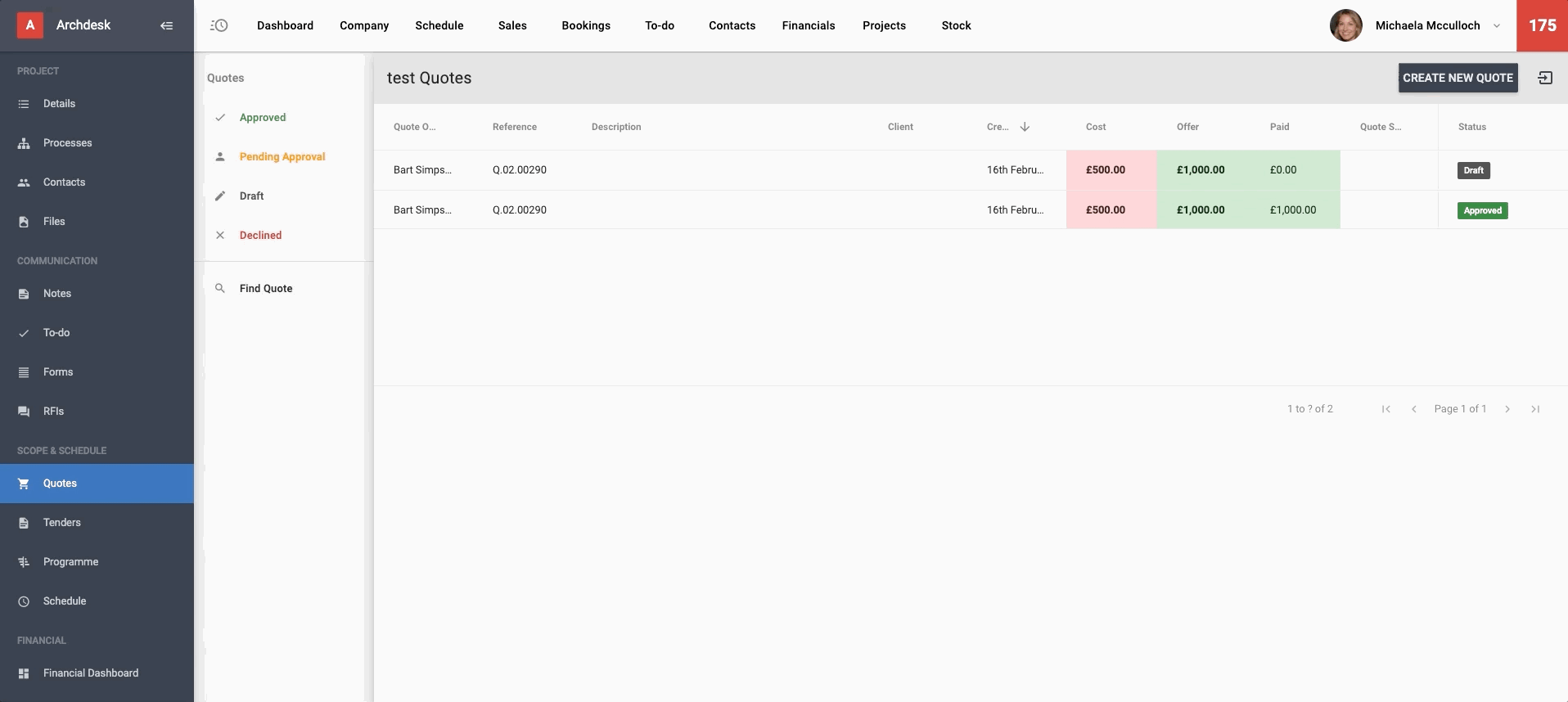Screen dimensions: 1568x702
Task: Open the Projects menu in the top bar
Action: pyautogui.click(x=884, y=25)
